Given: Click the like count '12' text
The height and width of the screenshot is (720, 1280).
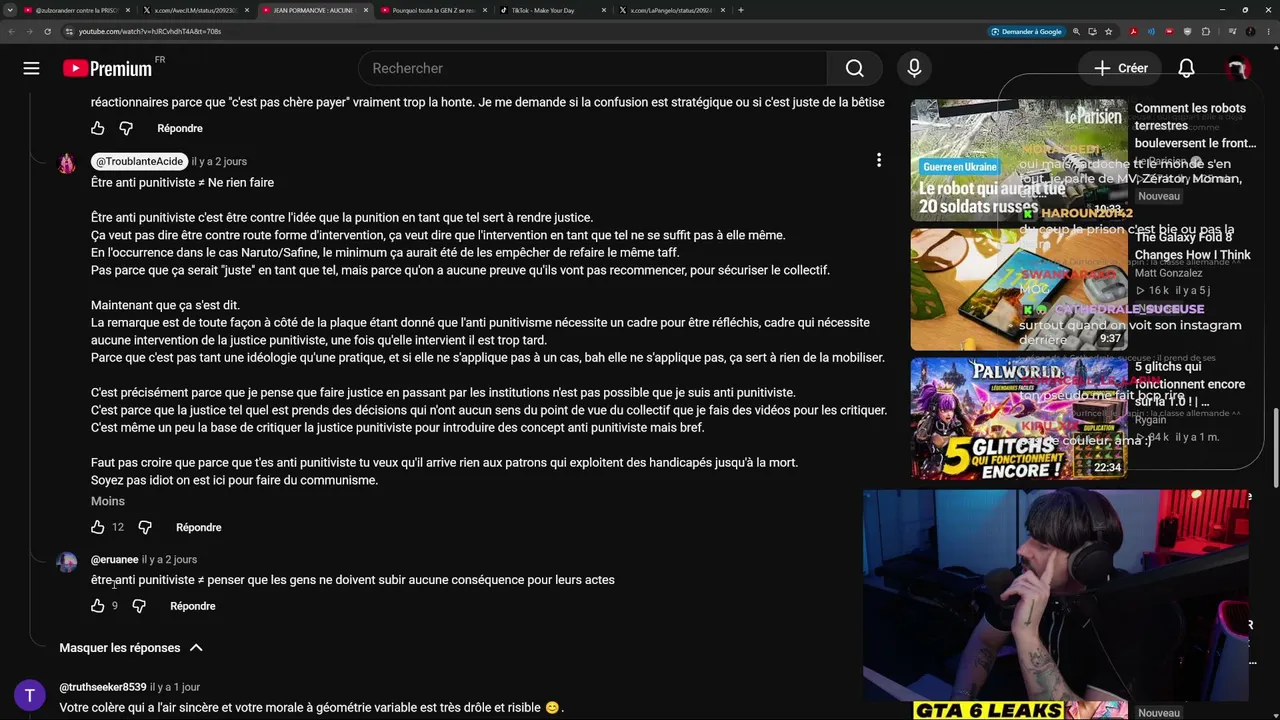Looking at the screenshot, I should click(x=118, y=527).
